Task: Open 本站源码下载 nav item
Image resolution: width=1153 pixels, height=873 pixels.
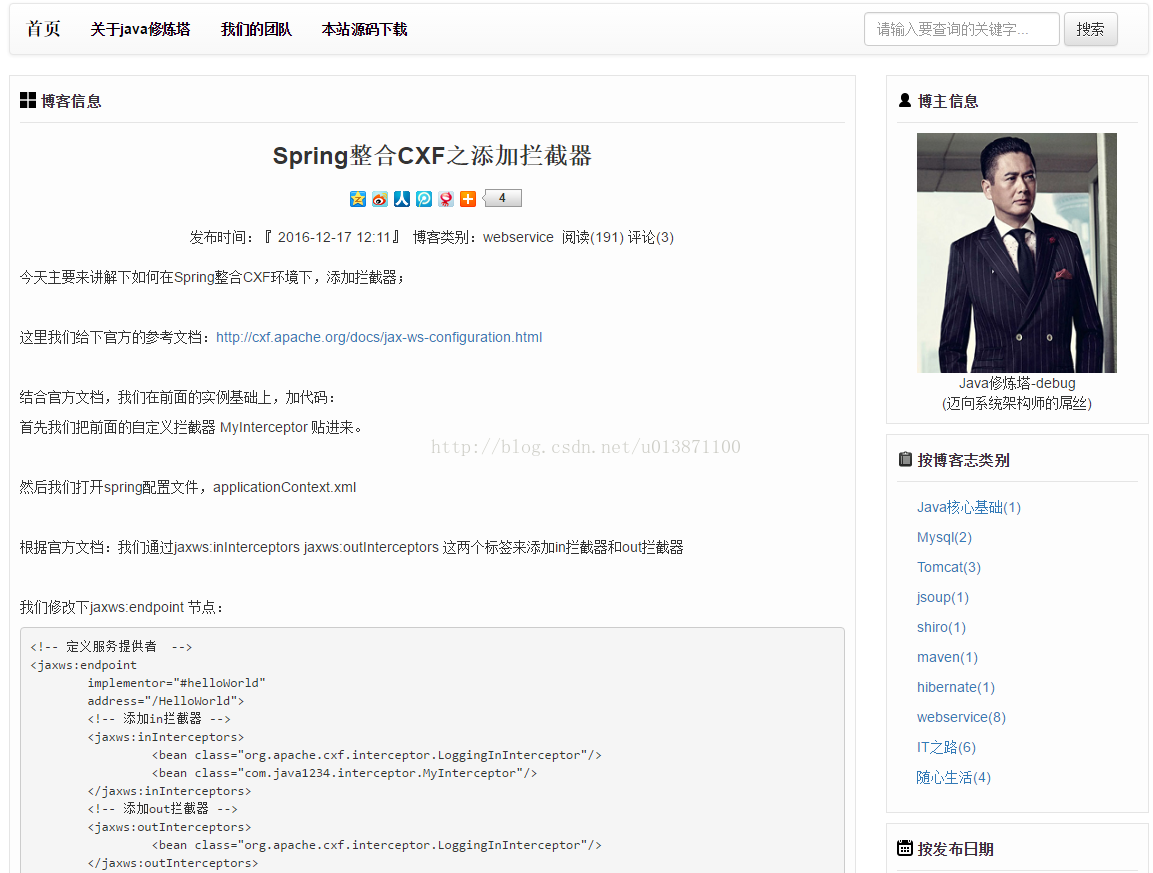Action: pyautogui.click(x=364, y=29)
